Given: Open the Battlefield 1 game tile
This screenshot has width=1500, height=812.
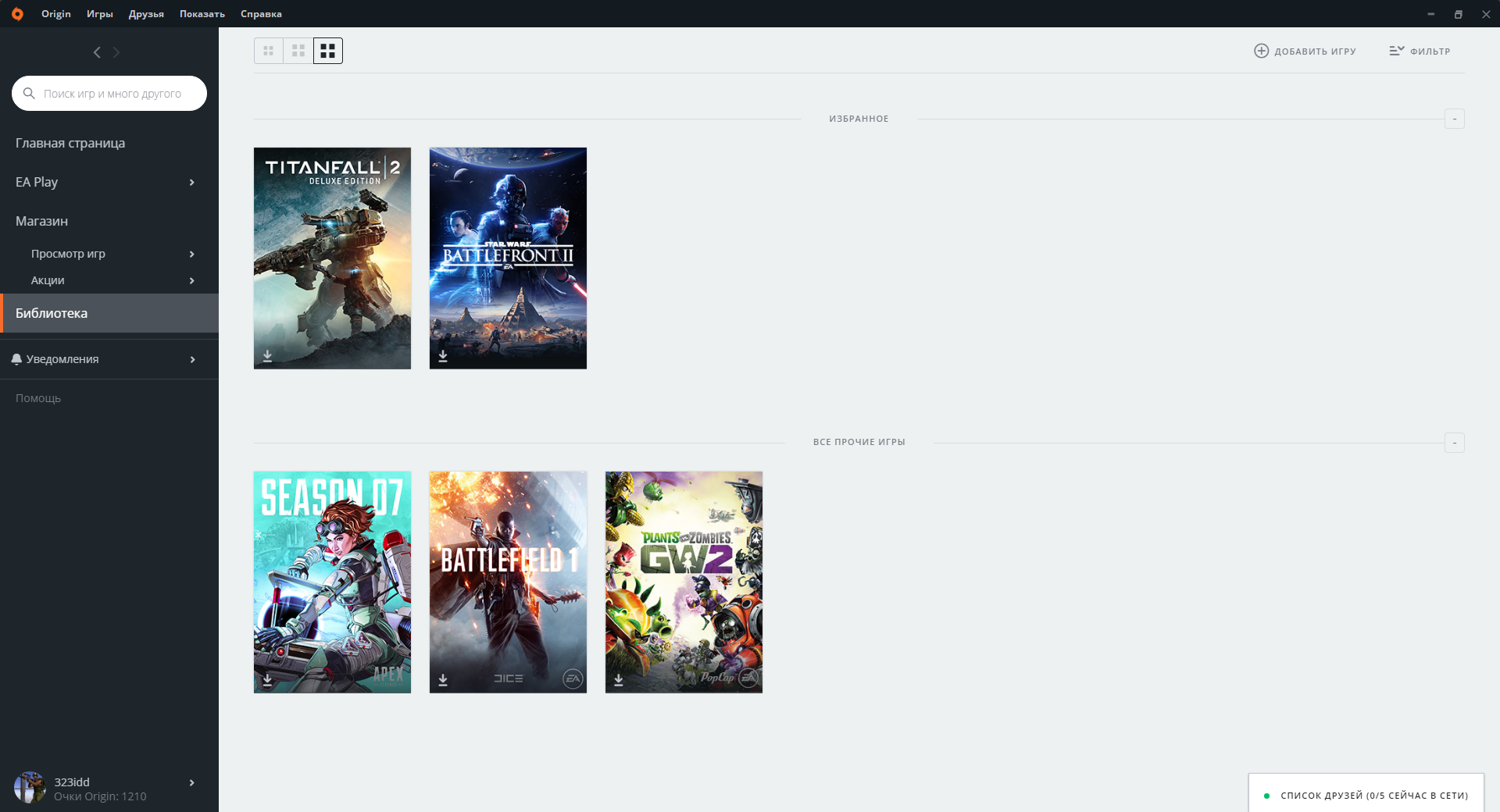Looking at the screenshot, I should tap(508, 582).
